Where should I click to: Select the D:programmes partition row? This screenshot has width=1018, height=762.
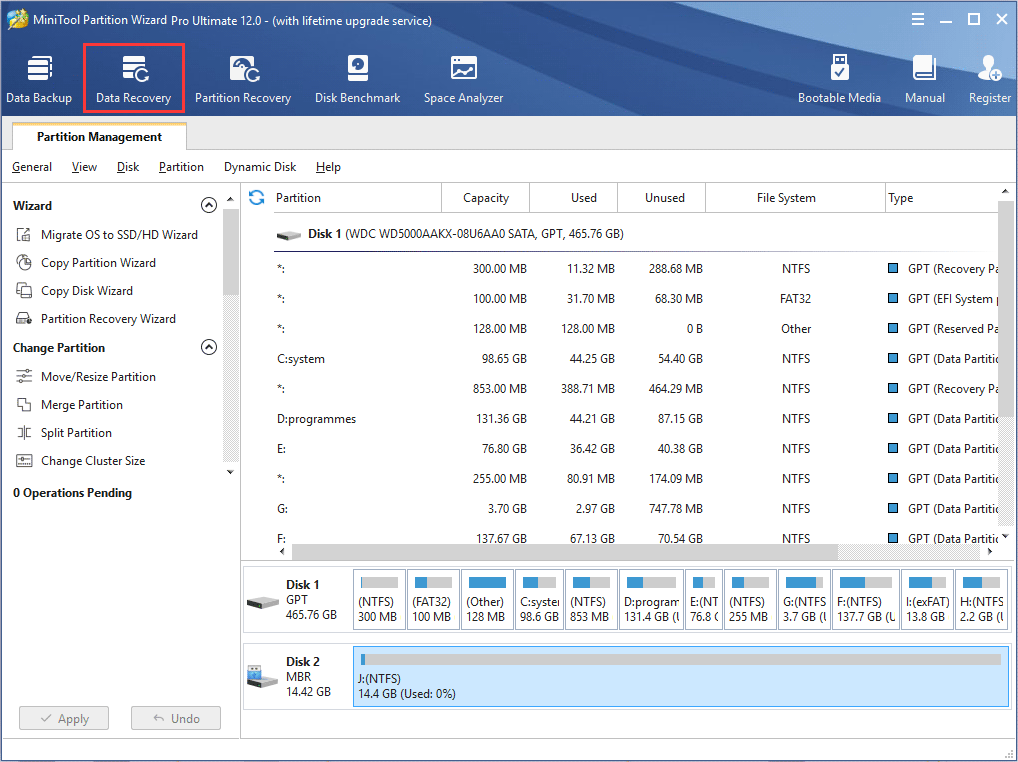coord(636,419)
